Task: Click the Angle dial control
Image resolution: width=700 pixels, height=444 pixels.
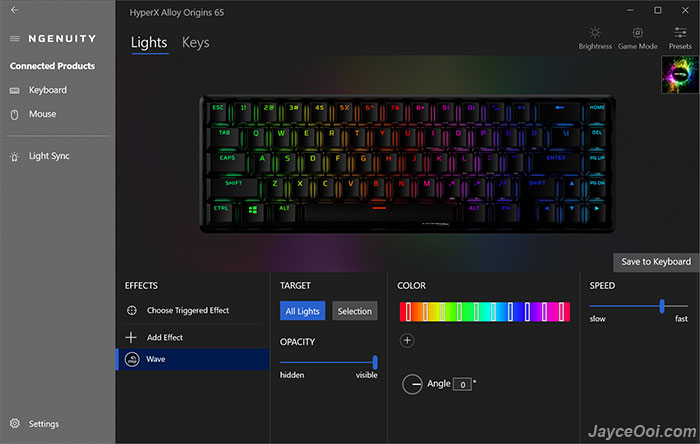Action: (412, 384)
